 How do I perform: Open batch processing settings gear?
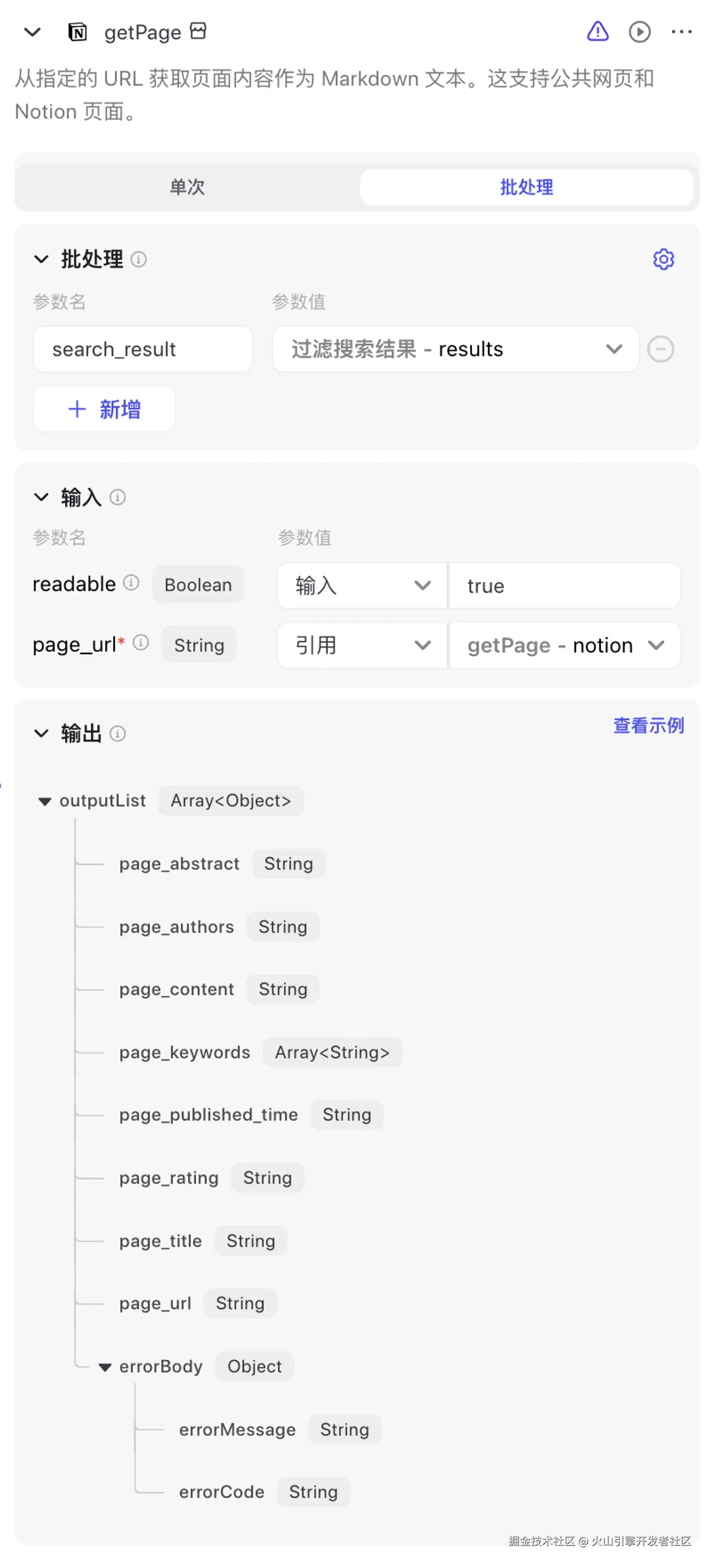663,259
